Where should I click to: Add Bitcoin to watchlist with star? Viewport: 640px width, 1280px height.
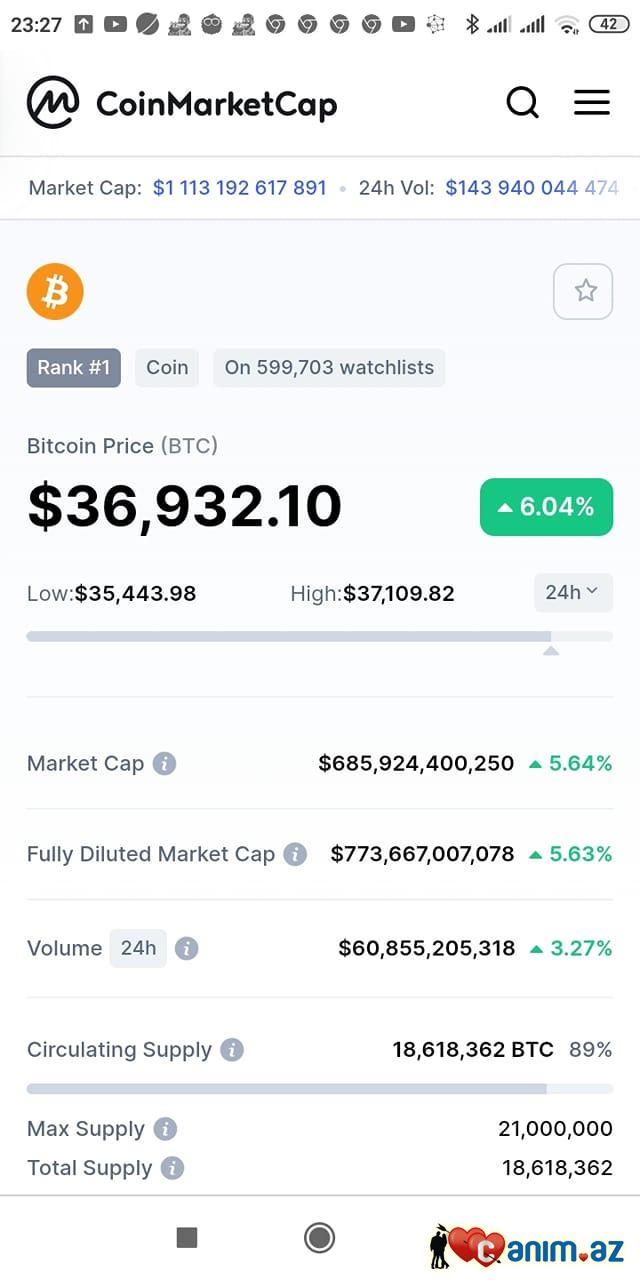tap(584, 291)
